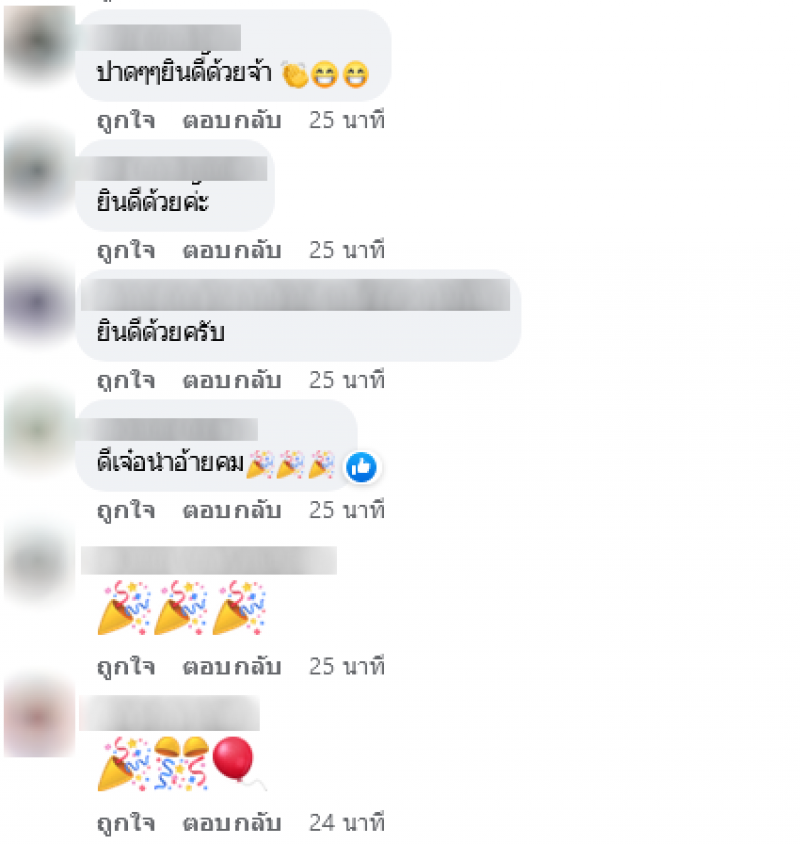Screen dimensions: 800x844
Task: Click the clapping hands emoji
Action: tap(294, 74)
